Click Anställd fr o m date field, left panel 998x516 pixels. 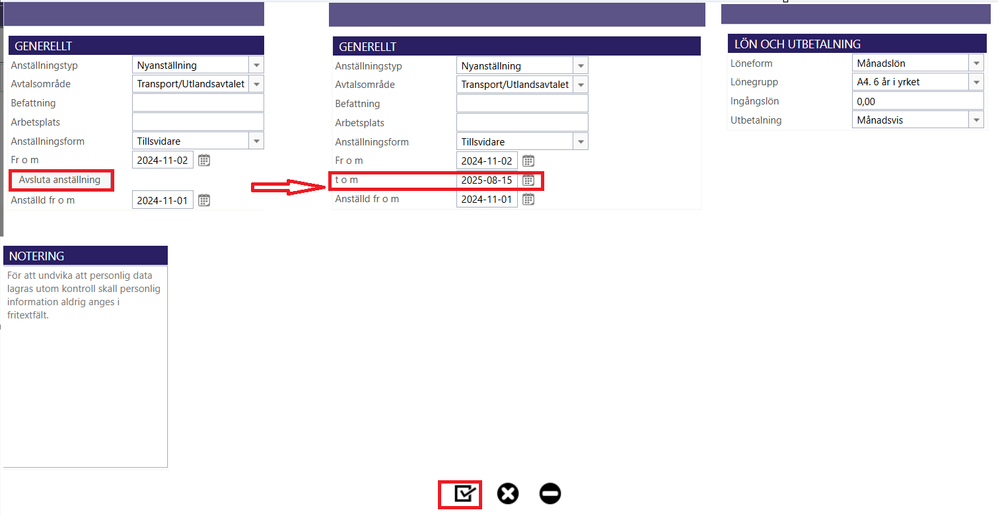163,200
